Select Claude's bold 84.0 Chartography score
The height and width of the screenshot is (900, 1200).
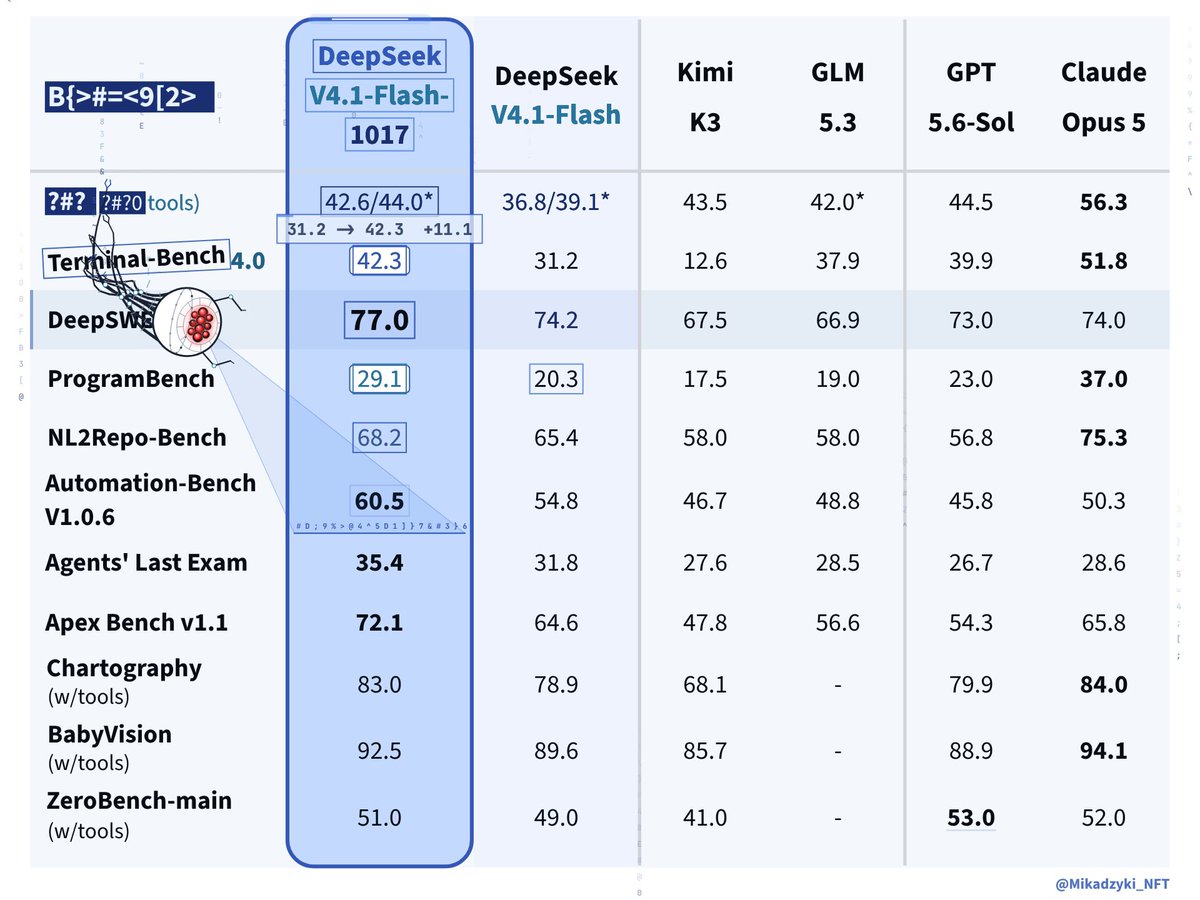(1103, 685)
